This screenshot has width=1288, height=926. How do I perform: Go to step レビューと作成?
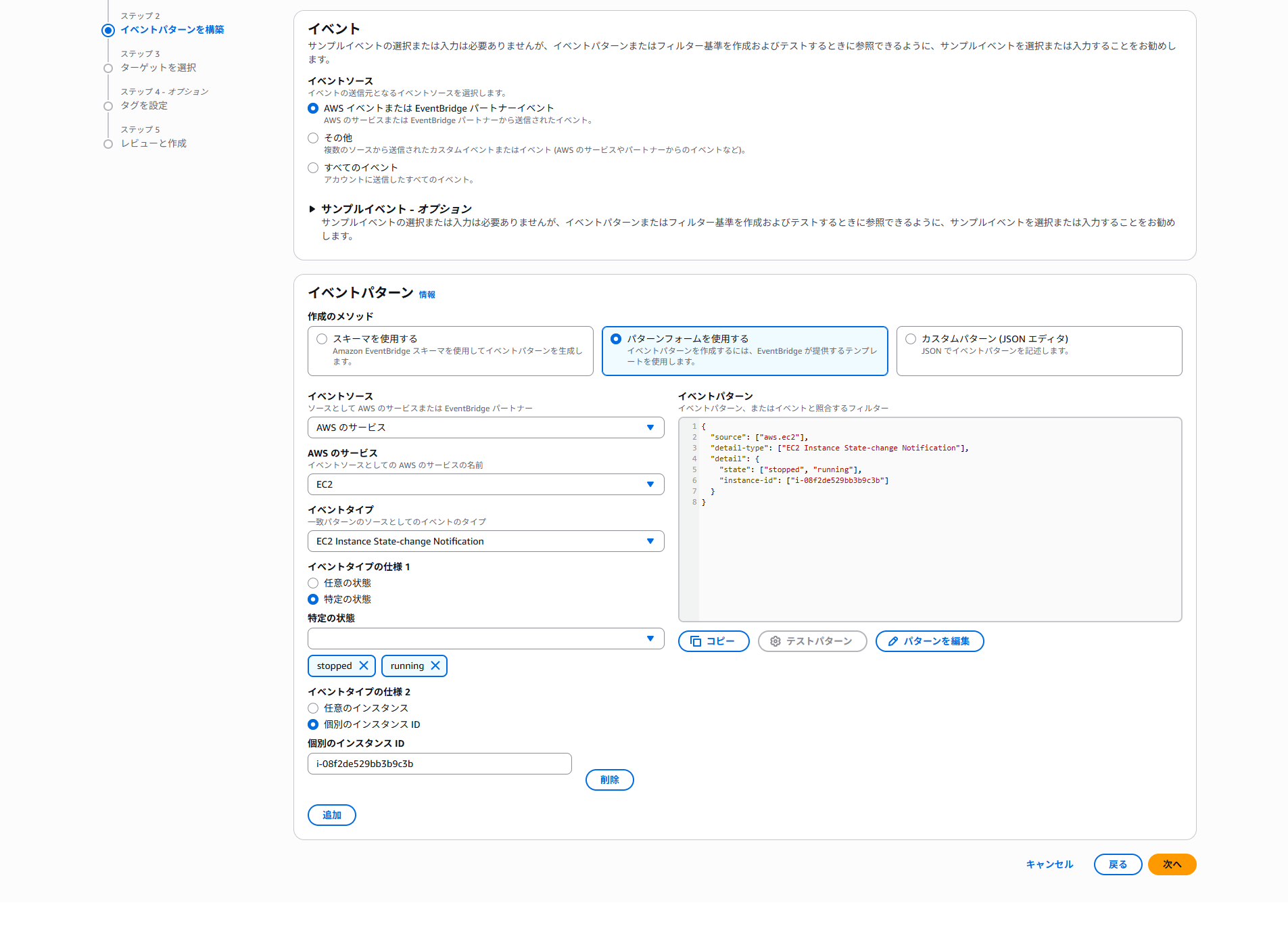pos(153,143)
